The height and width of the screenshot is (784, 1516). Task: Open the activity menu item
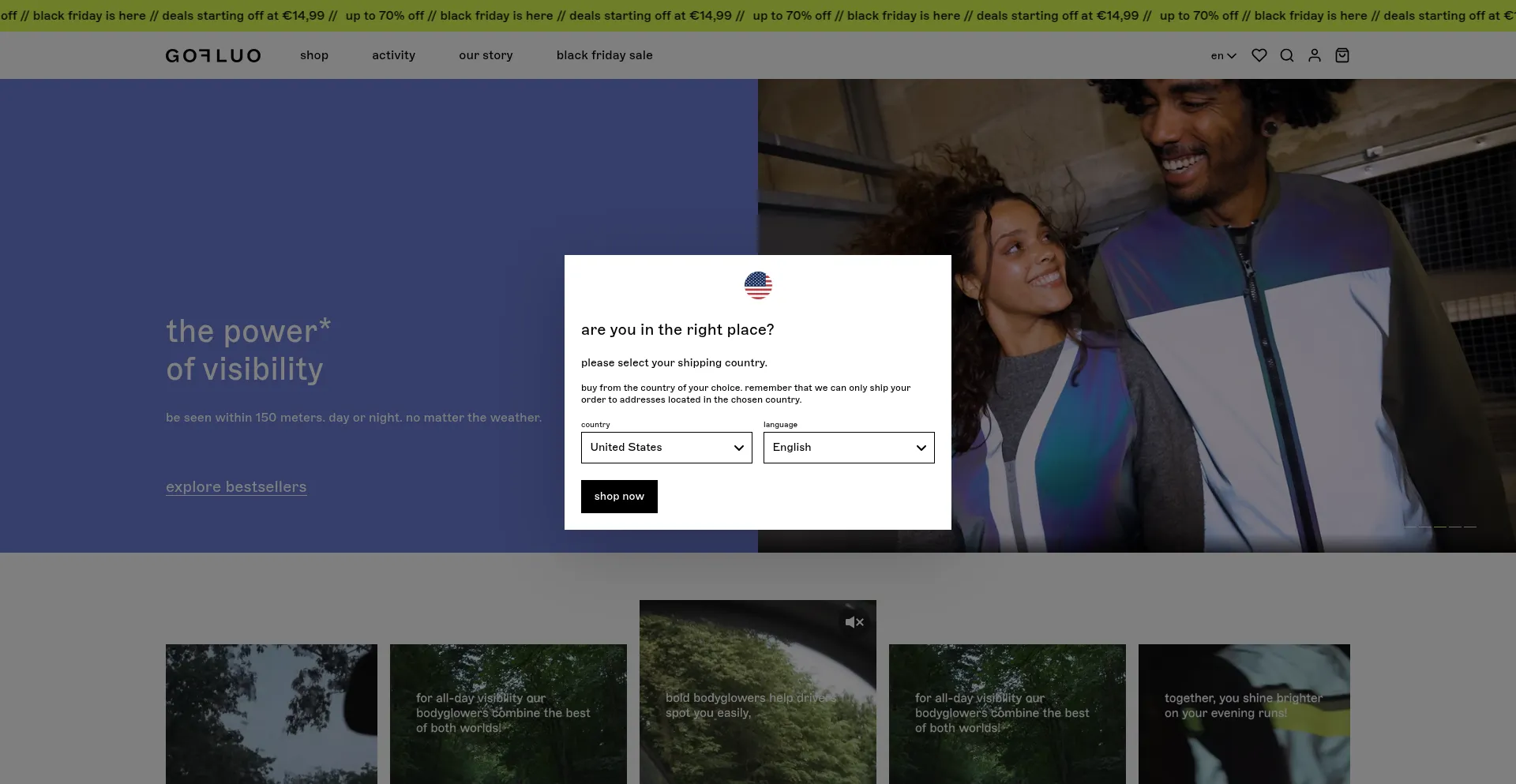pos(393,55)
